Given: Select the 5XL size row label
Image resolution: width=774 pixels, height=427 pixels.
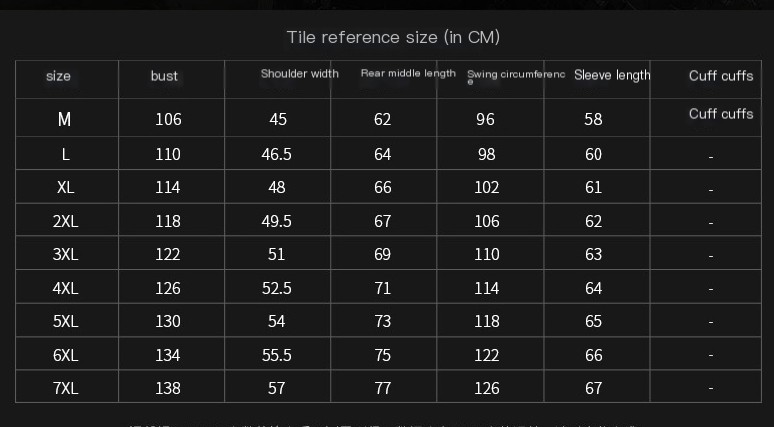Looking at the screenshot, I should pyautogui.click(x=66, y=322).
